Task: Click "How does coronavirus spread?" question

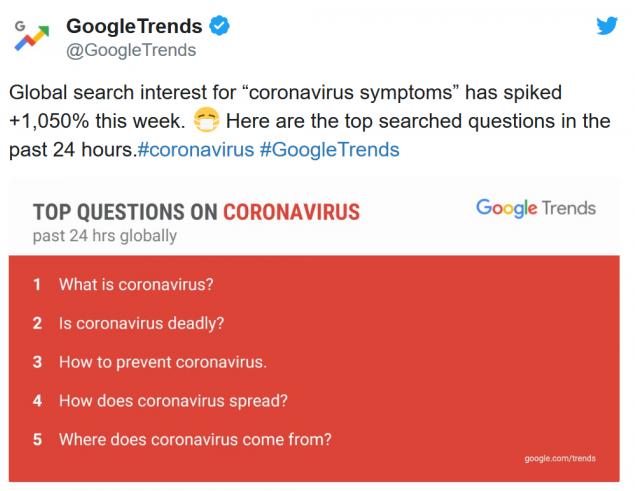Action: pyautogui.click(x=173, y=400)
